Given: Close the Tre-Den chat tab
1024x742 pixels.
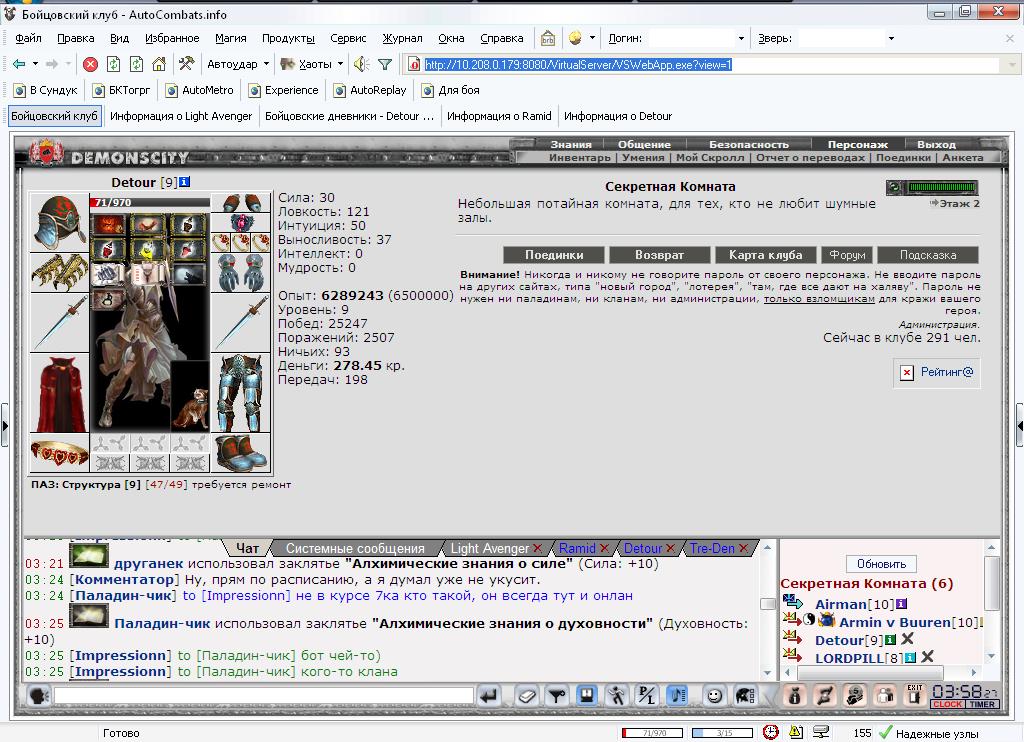Looking at the screenshot, I should point(743,548).
